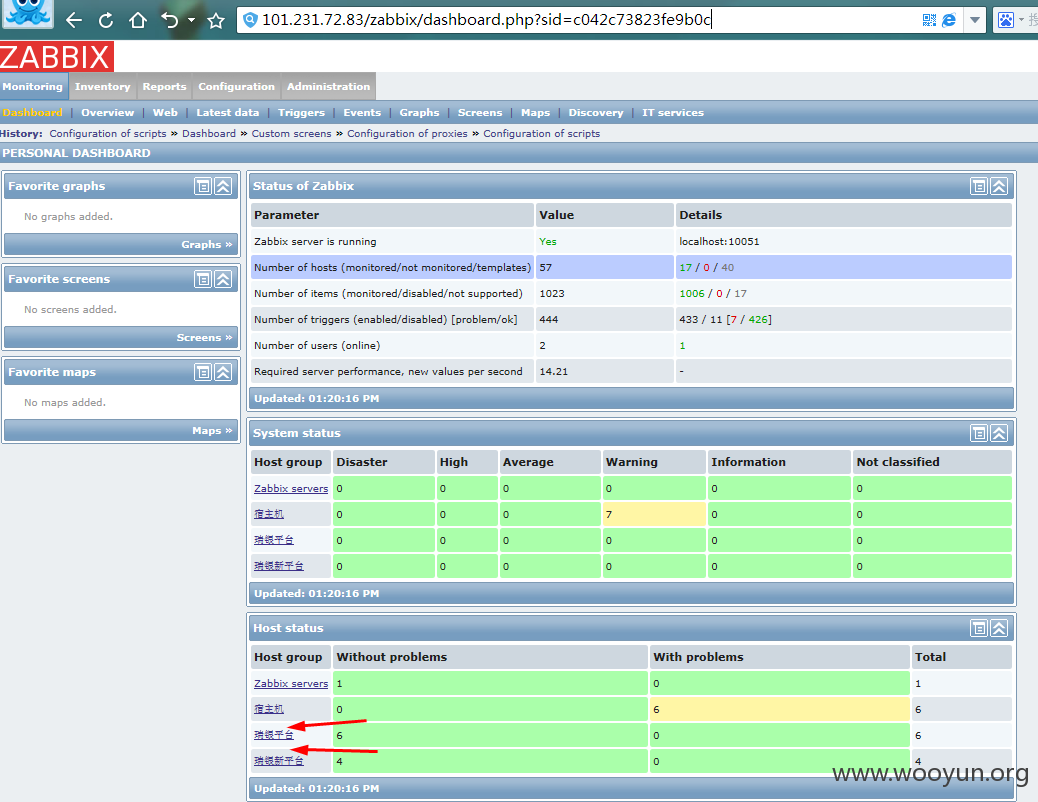Image resolution: width=1038 pixels, height=802 pixels.
Task: Collapse the Status of Zabbix widget
Action: coord(999,186)
